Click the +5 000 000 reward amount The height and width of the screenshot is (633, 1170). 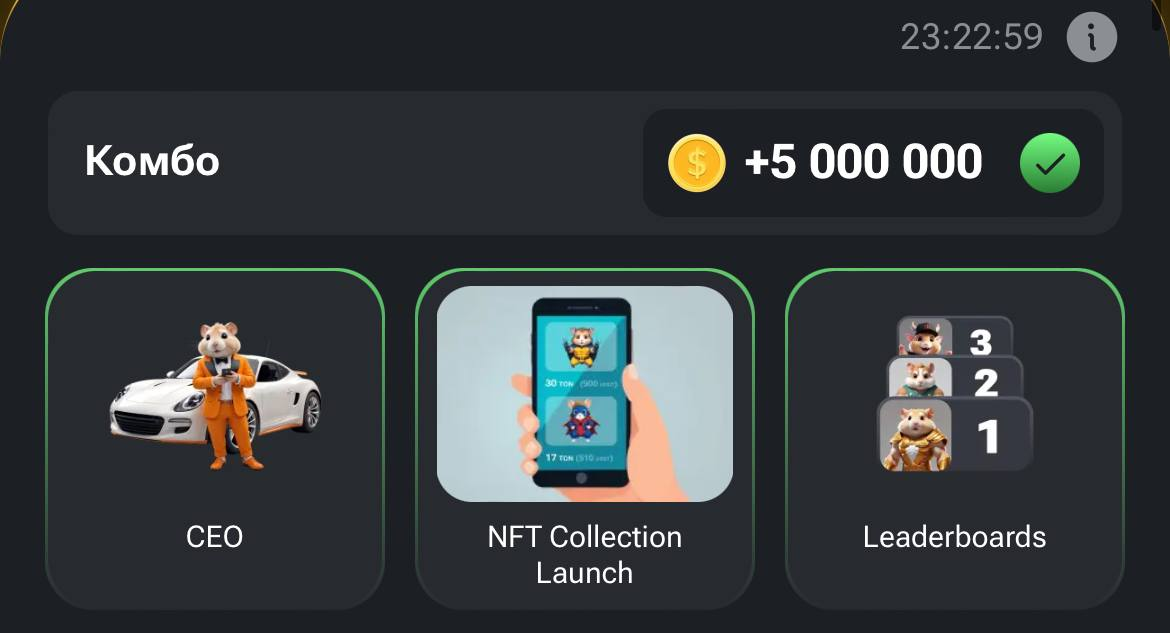[863, 162]
